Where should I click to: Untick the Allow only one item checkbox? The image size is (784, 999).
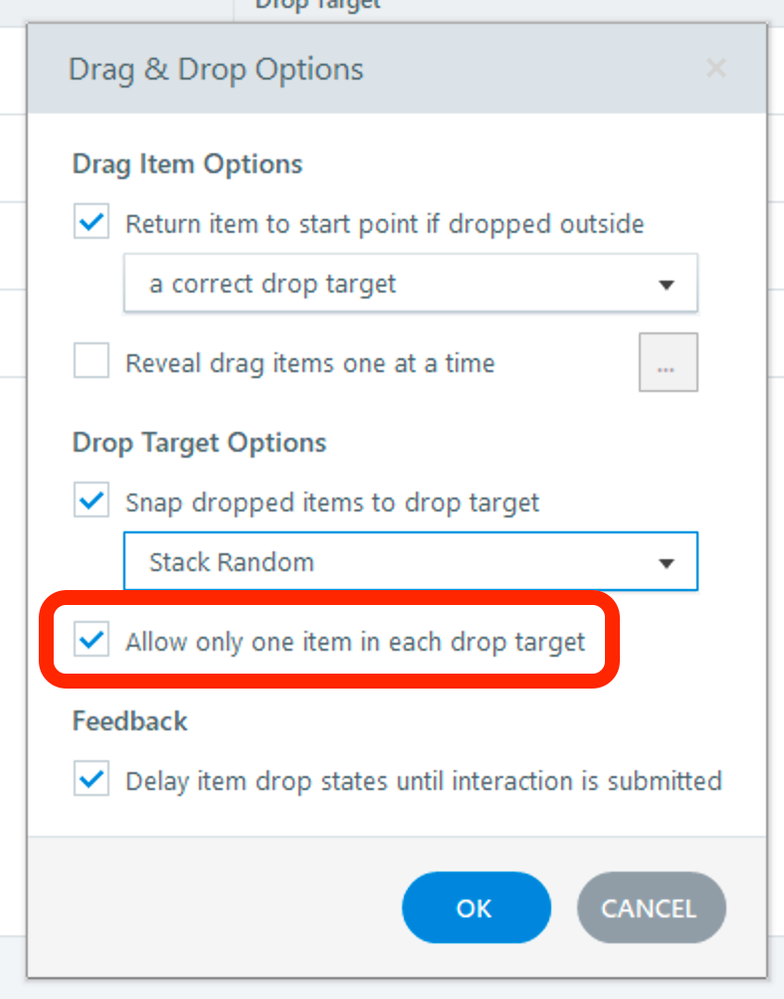(92, 641)
